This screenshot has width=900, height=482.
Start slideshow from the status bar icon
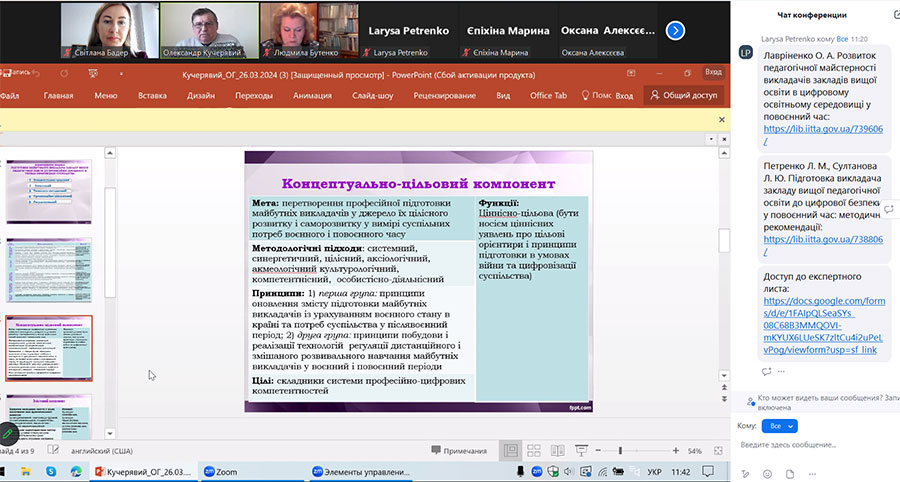point(581,452)
